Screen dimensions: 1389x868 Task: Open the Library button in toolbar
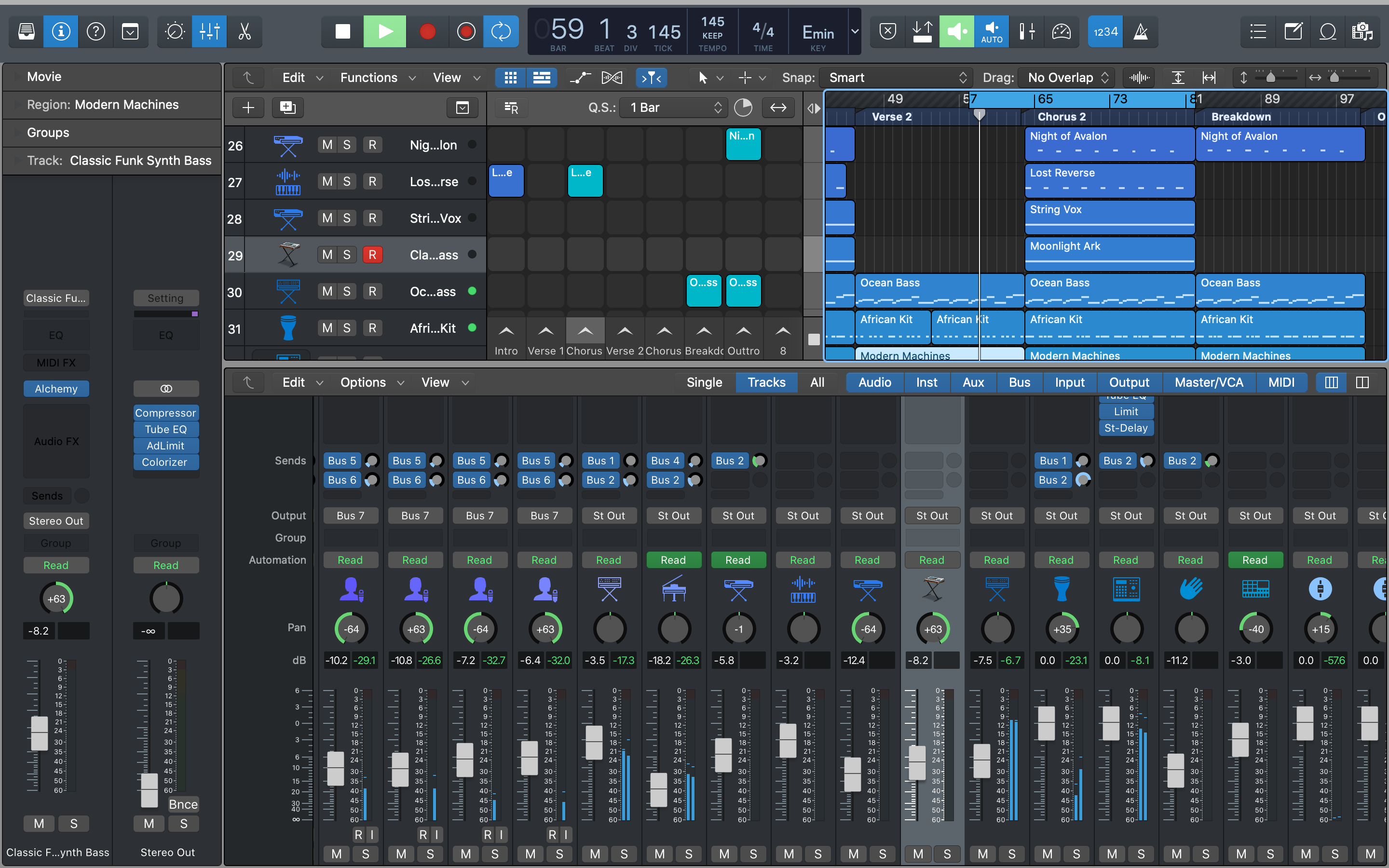pos(27,31)
